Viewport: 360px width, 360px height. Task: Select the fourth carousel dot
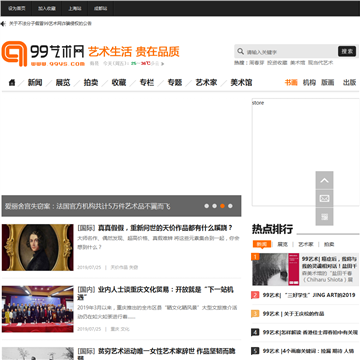point(230,206)
